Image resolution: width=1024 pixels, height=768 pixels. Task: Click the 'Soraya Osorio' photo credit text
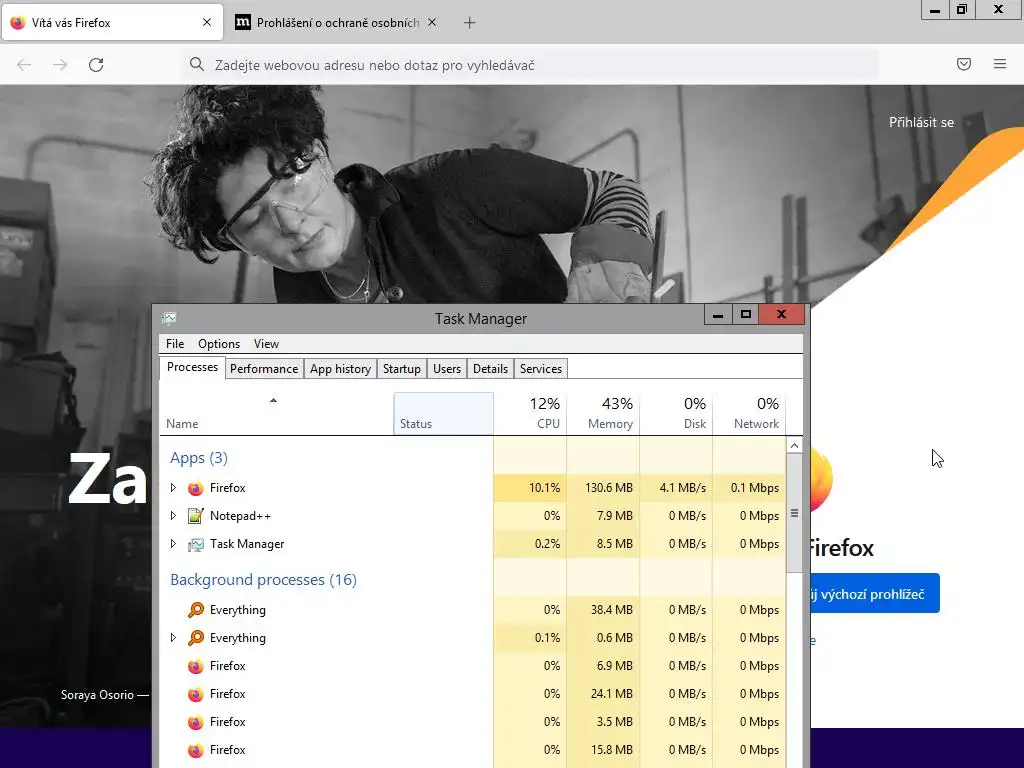pyautogui.click(x=97, y=695)
